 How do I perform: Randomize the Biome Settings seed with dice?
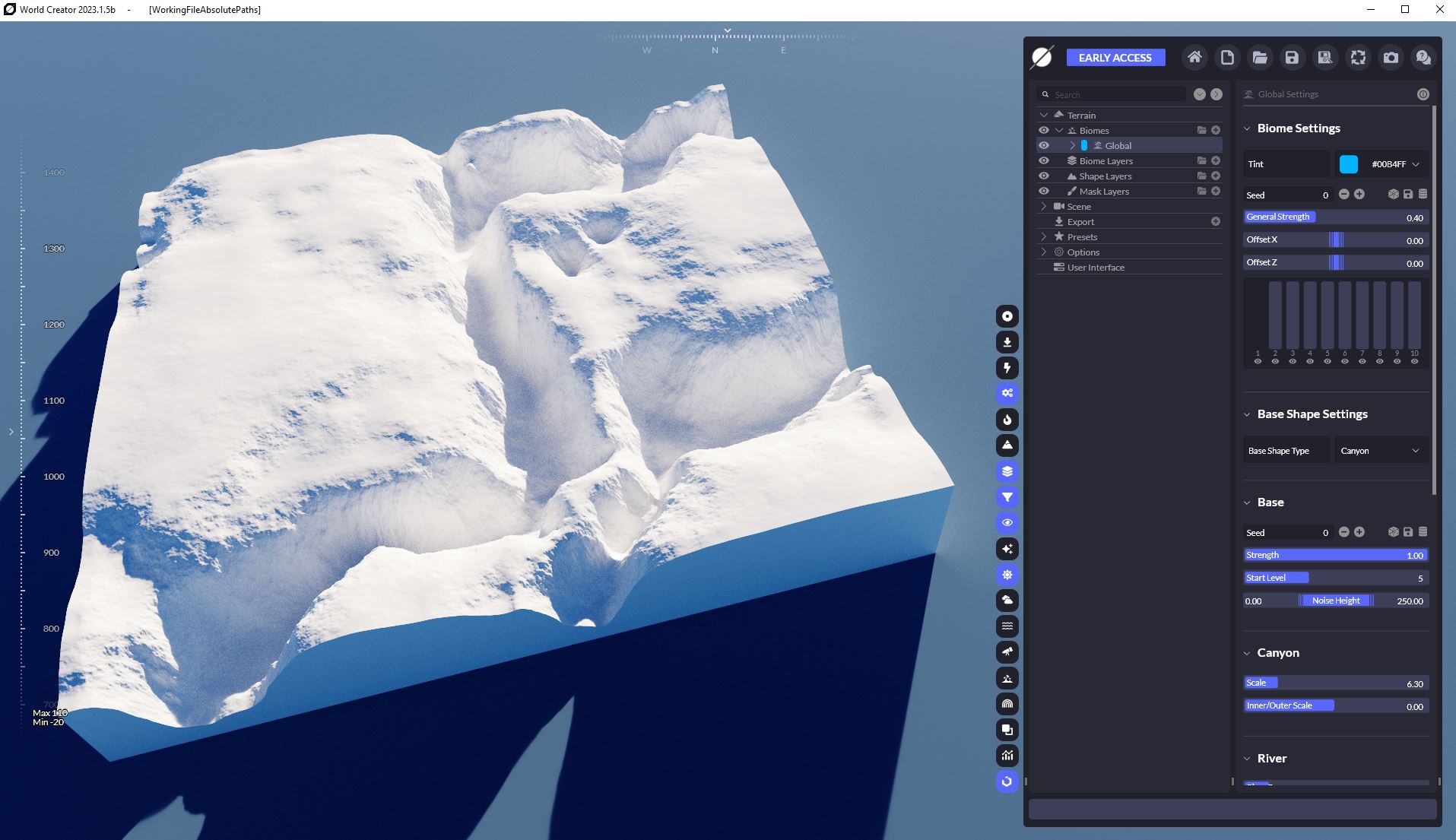(x=1393, y=195)
